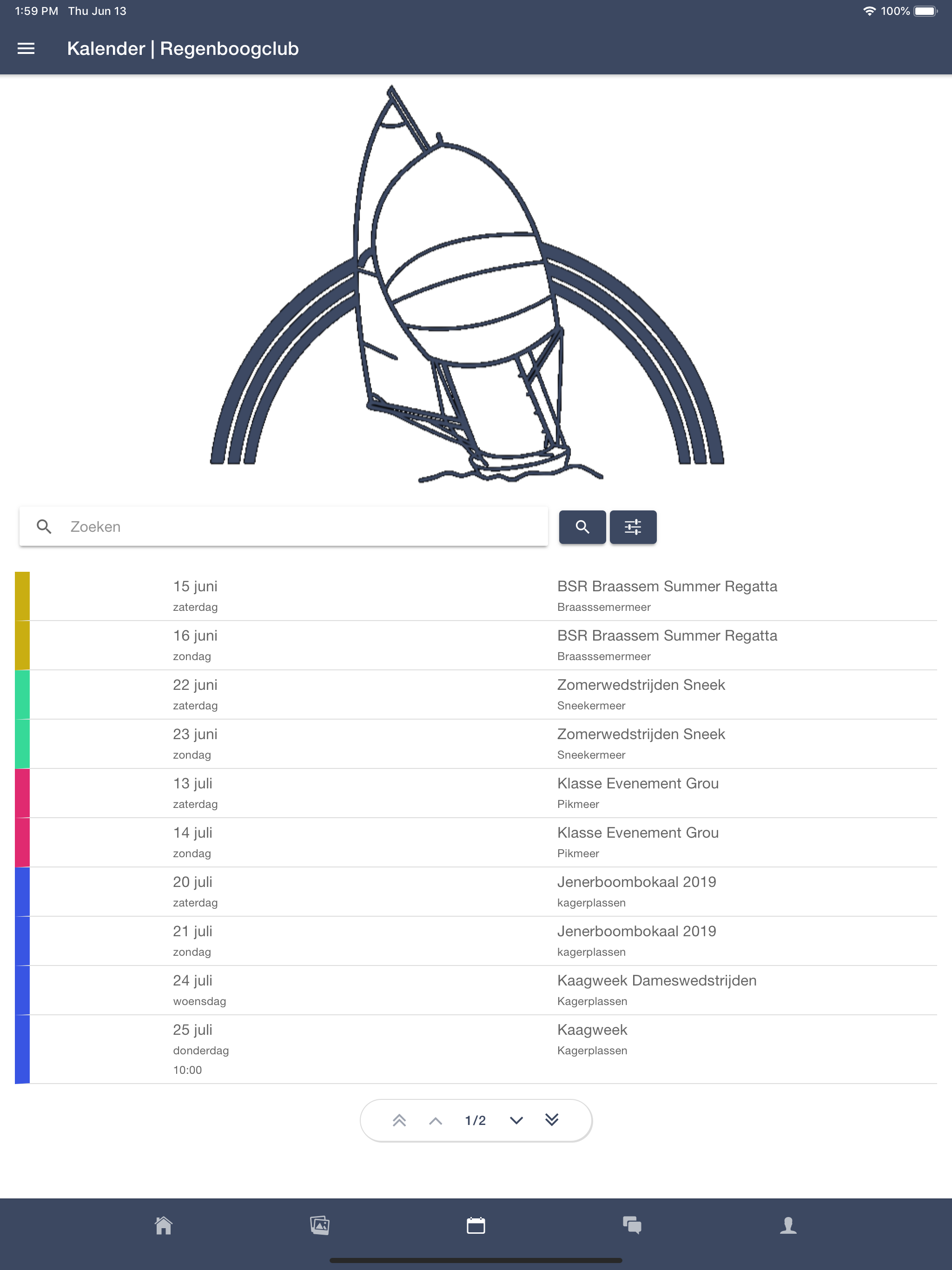Click the 16 juni date label
Screen dimensions: 952x1270
(x=195, y=635)
